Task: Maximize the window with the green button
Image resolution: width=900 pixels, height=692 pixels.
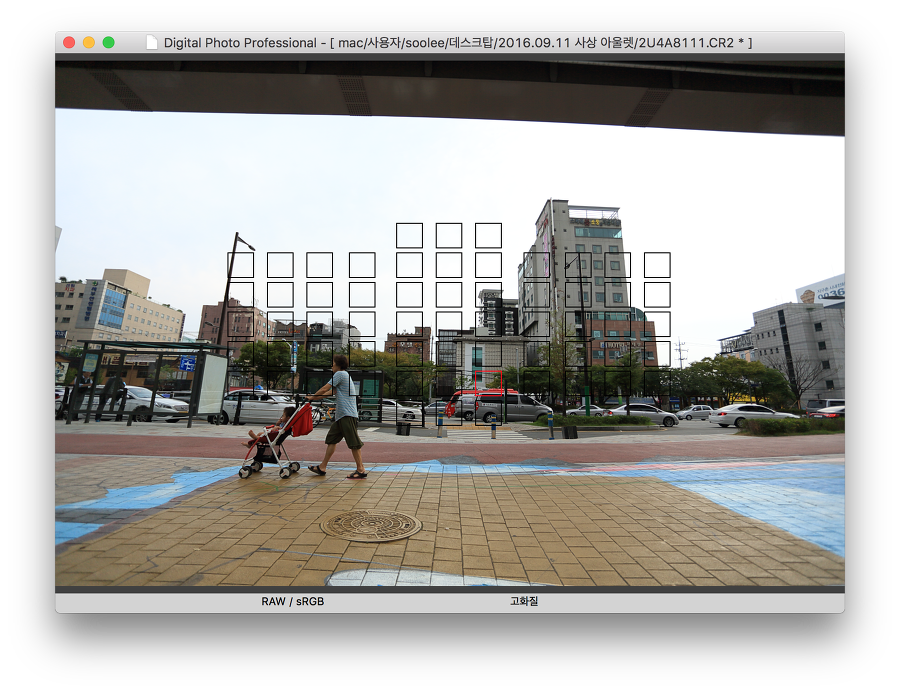Action: [109, 43]
